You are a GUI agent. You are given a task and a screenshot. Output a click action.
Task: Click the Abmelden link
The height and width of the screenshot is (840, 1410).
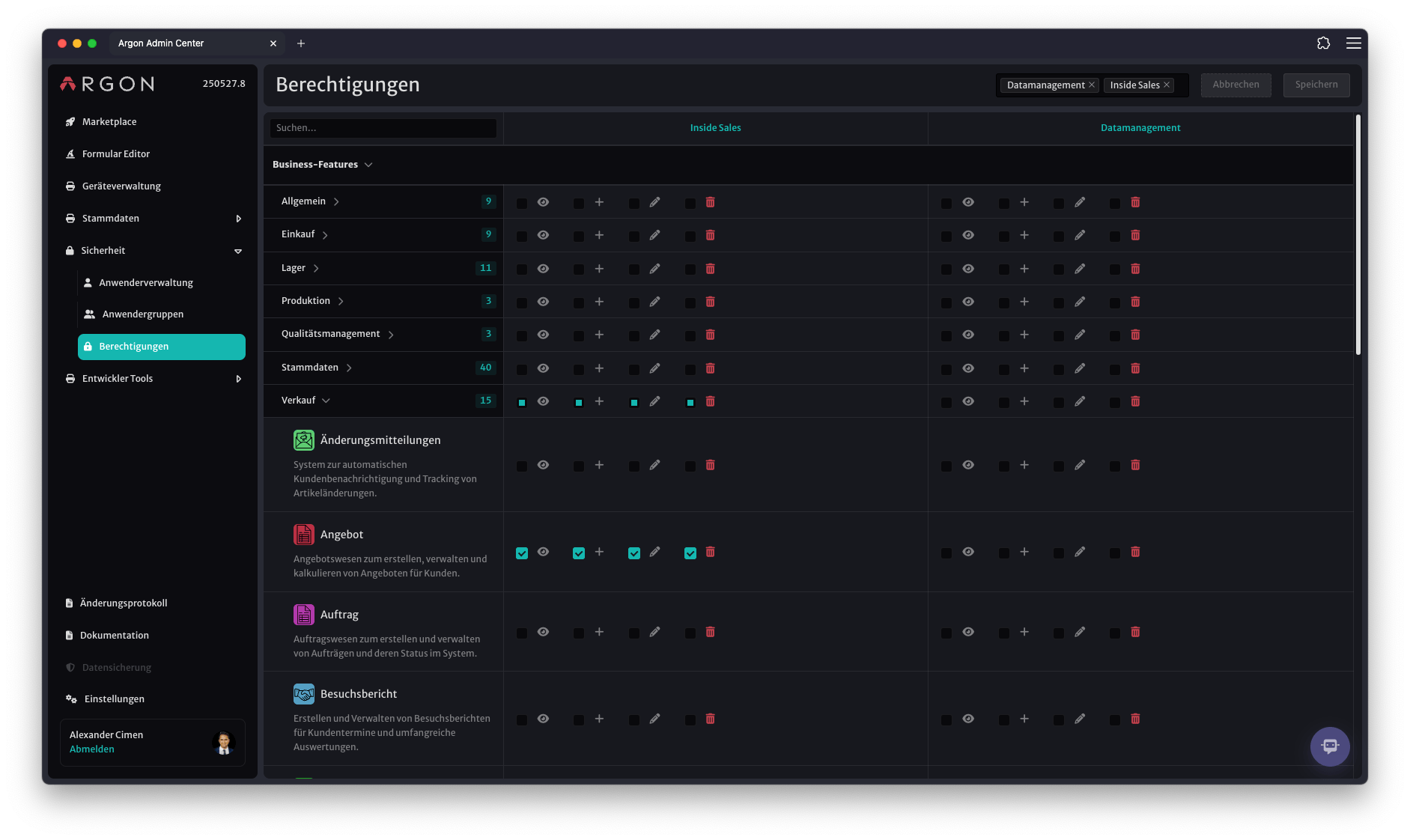(x=92, y=749)
